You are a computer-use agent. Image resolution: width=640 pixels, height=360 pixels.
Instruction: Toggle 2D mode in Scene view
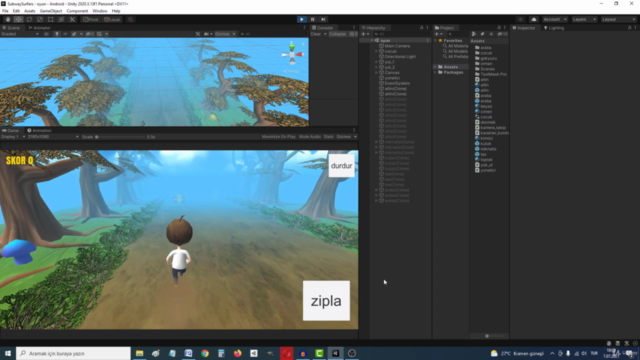(x=46, y=34)
